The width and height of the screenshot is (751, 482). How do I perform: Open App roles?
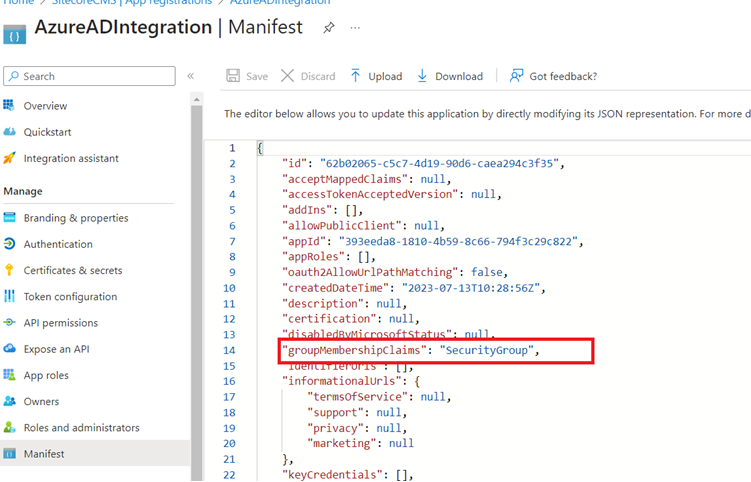point(46,376)
